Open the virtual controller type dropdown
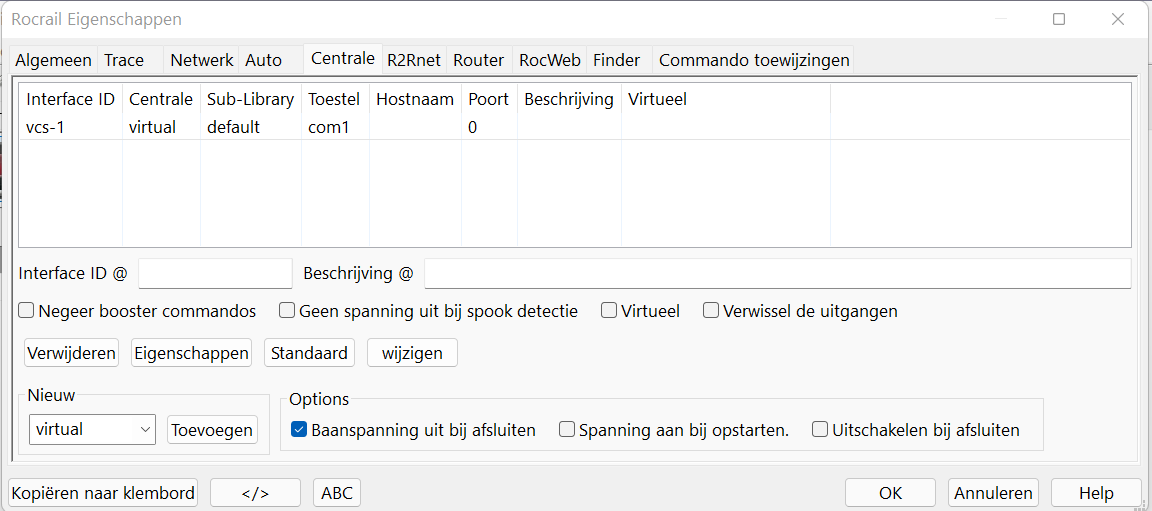The width and height of the screenshot is (1152, 511). 92,429
